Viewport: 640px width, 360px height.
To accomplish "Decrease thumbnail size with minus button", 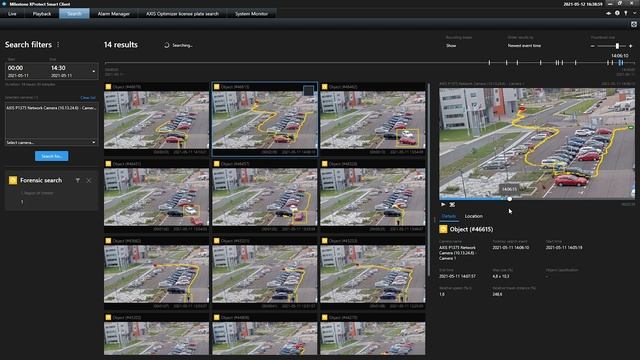I will point(593,46).
